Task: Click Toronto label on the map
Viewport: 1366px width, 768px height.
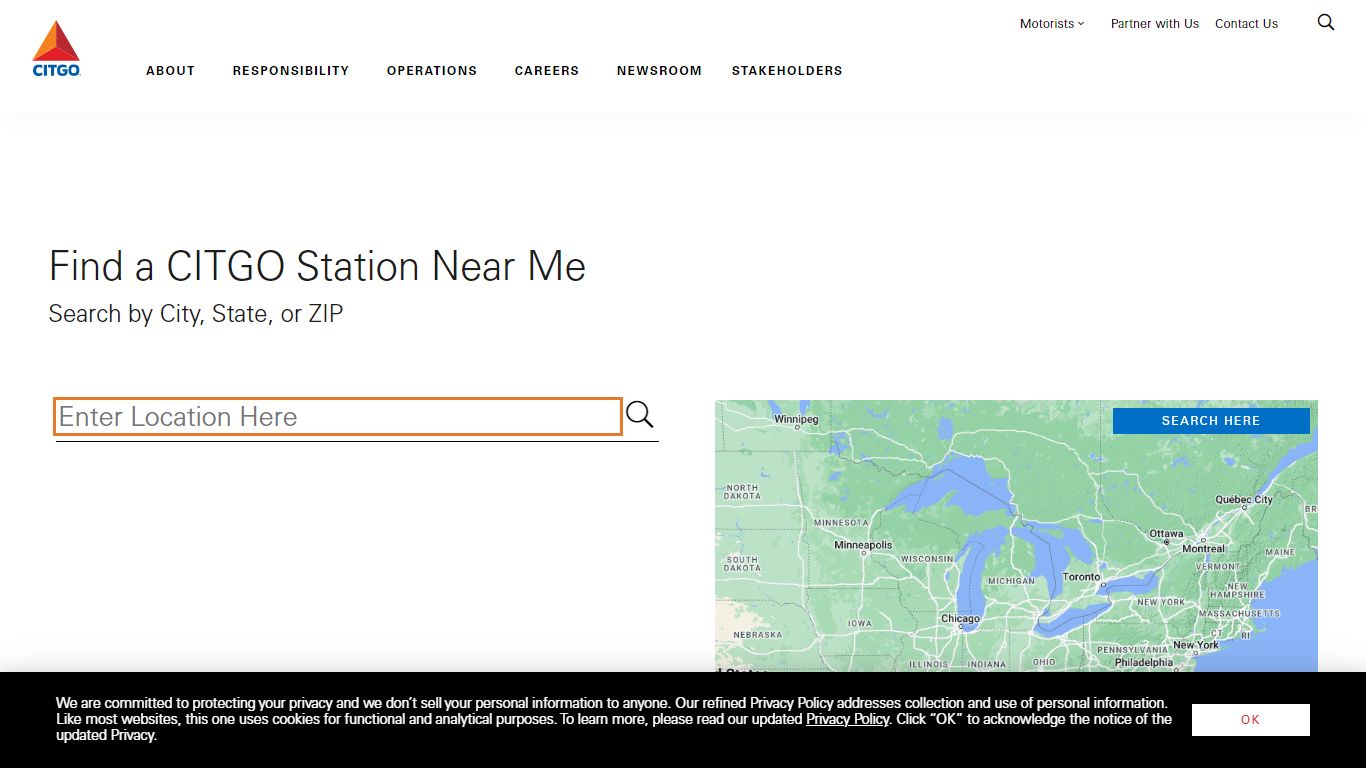Action: coord(1081,577)
